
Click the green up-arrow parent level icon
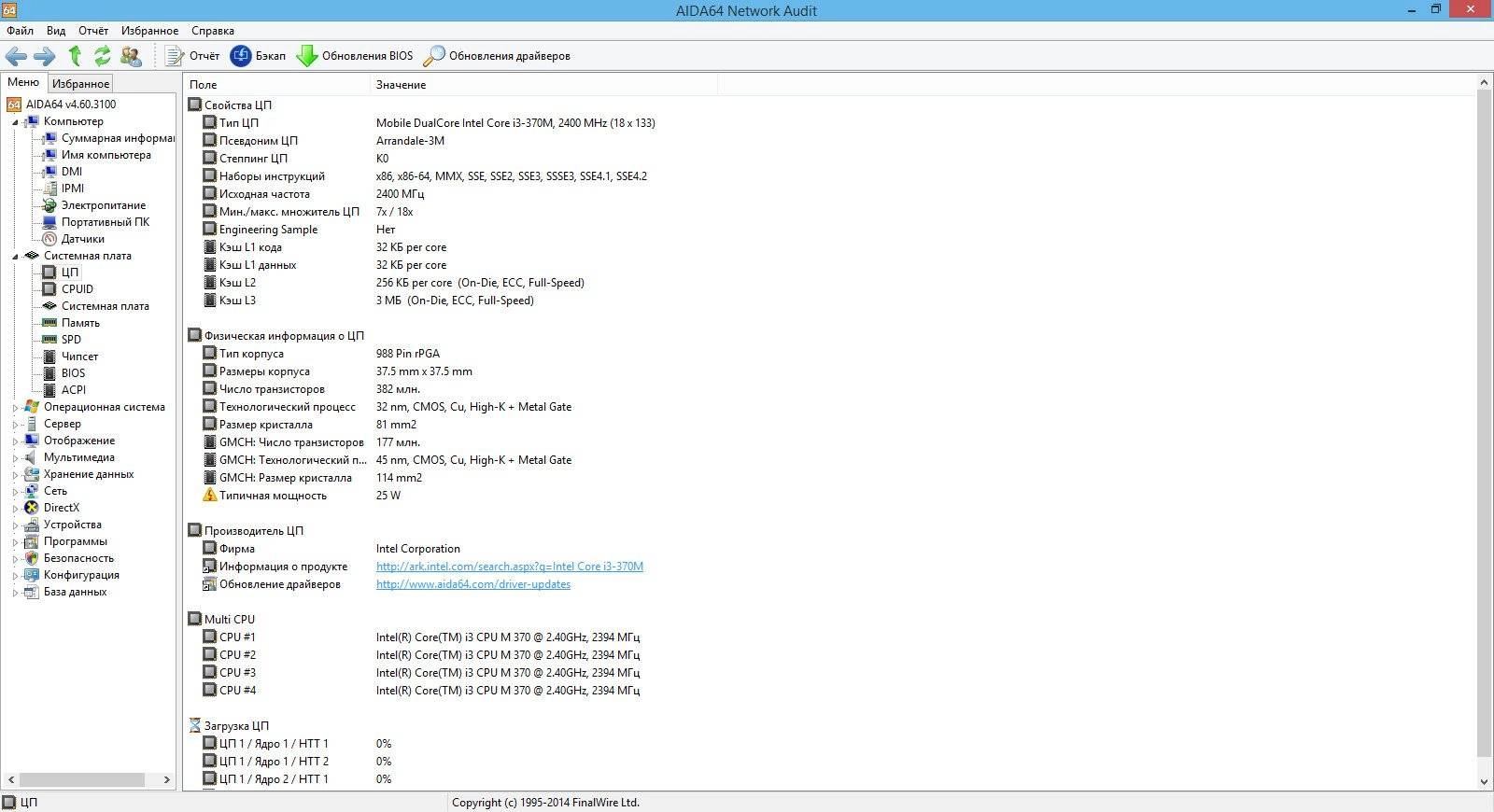point(75,56)
